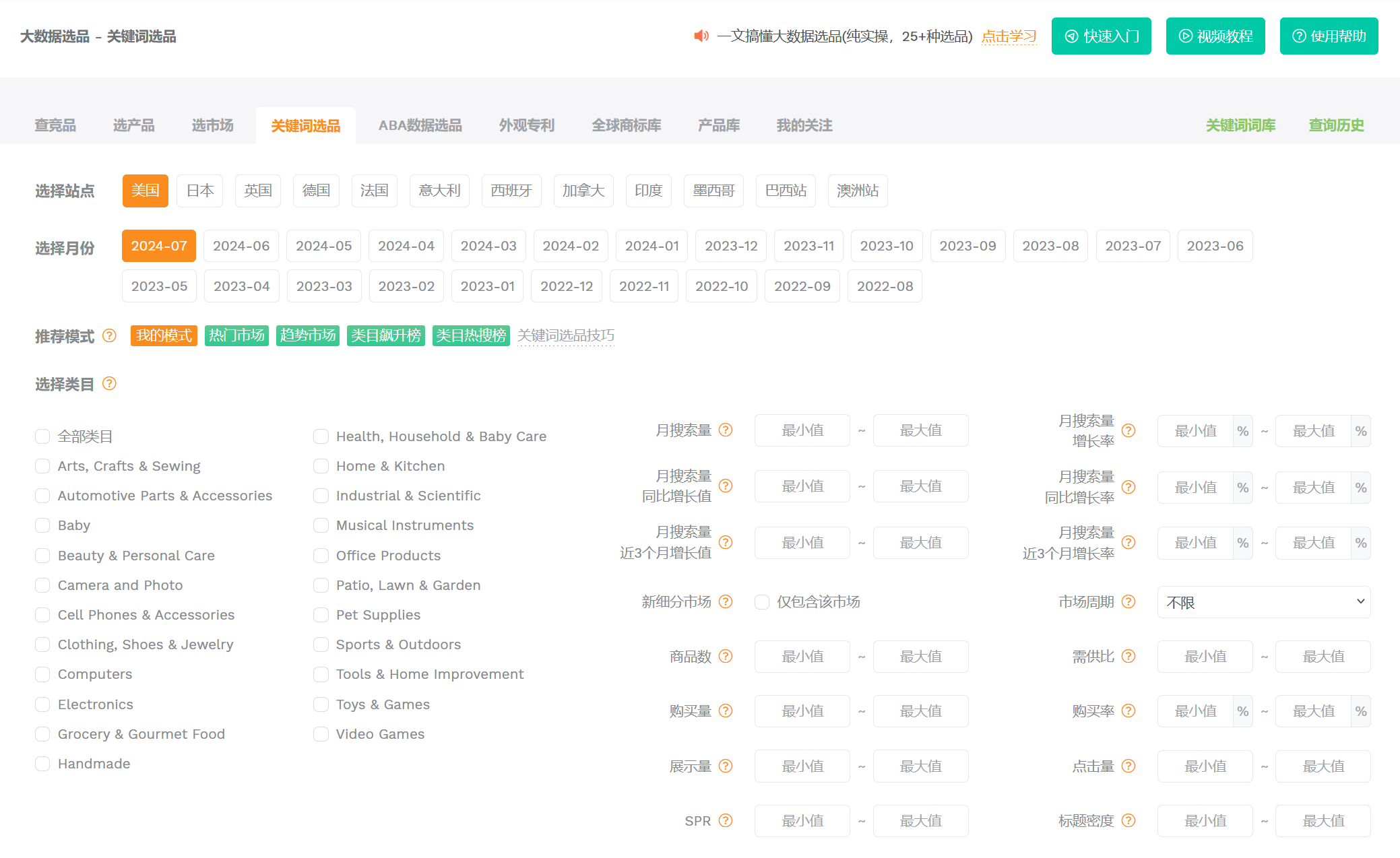
Task: Click 需供比 minimum value field
Action: click(x=1205, y=657)
